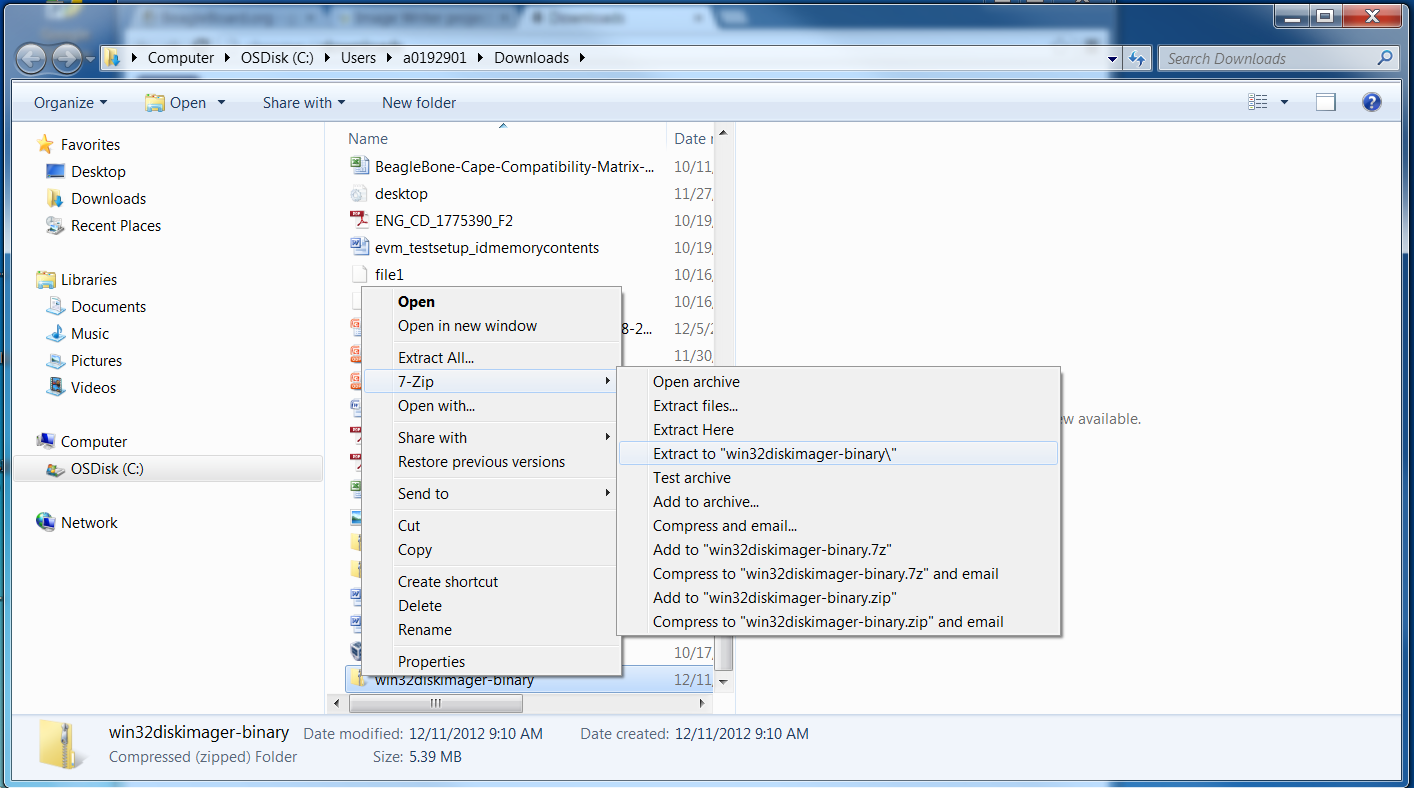Image resolution: width=1414 pixels, height=788 pixels.
Task: Open the ENG_CD_1775390_F2 PDF file
Action: tap(443, 220)
